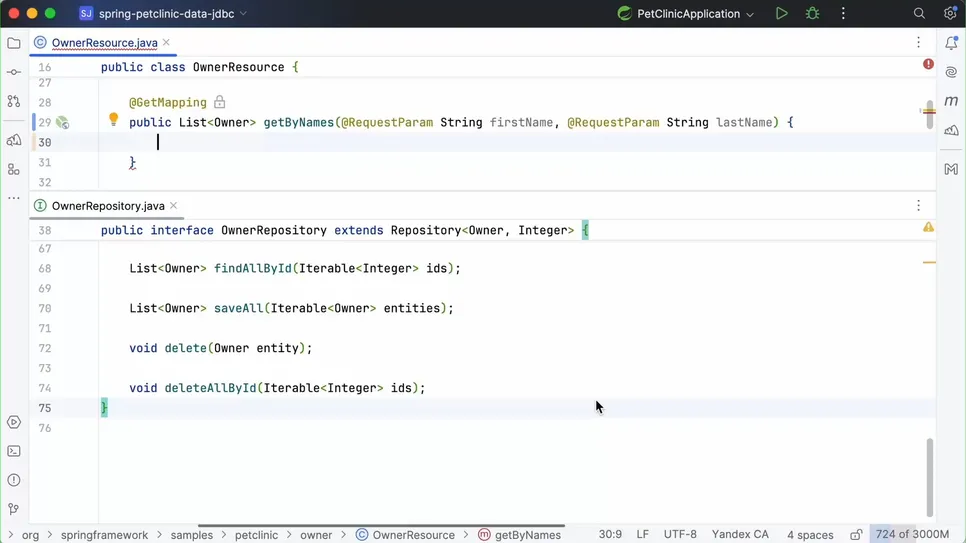Click the lock icon next to @GetMapping
This screenshot has width=966, height=543.
[x=219, y=102]
